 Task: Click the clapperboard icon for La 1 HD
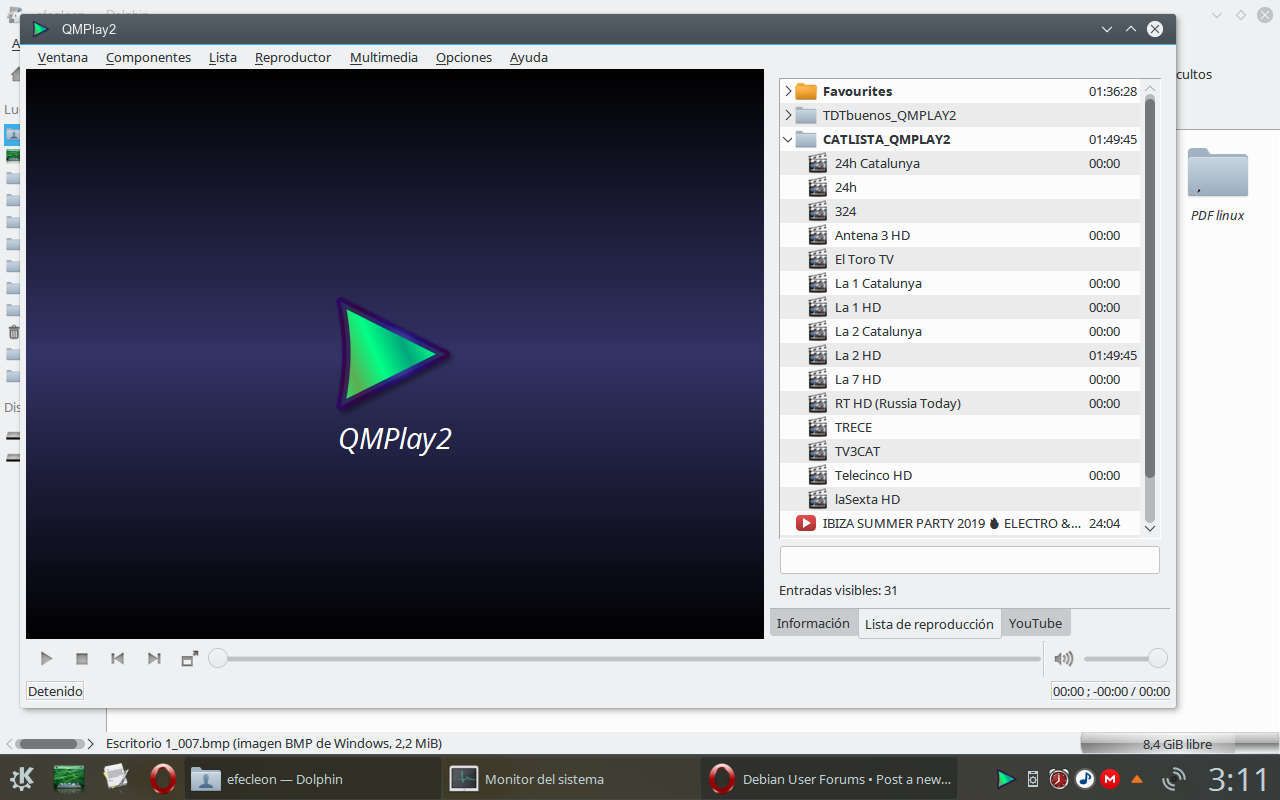[818, 307]
